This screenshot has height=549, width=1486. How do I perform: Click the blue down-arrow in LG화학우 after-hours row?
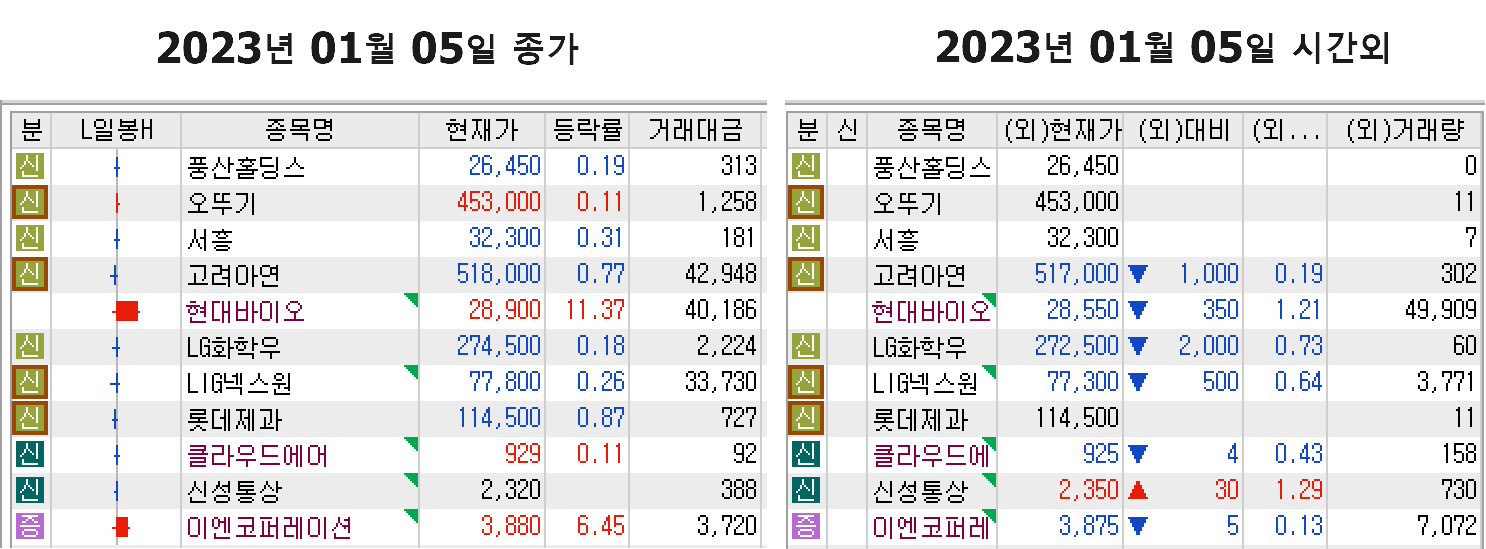[x=1138, y=347]
